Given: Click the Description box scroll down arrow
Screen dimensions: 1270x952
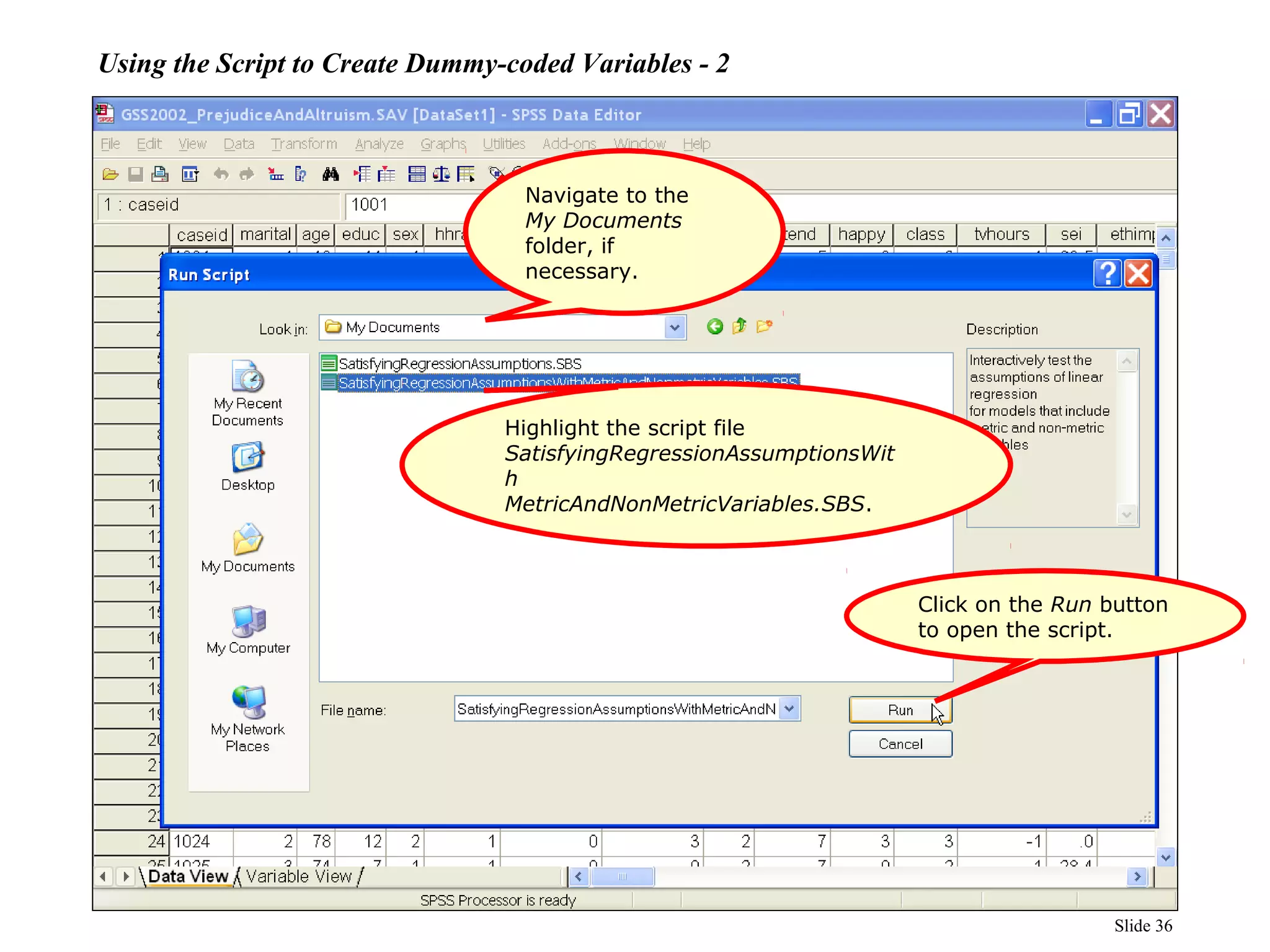Looking at the screenshot, I should pyautogui.click(x=1127, y=514).
